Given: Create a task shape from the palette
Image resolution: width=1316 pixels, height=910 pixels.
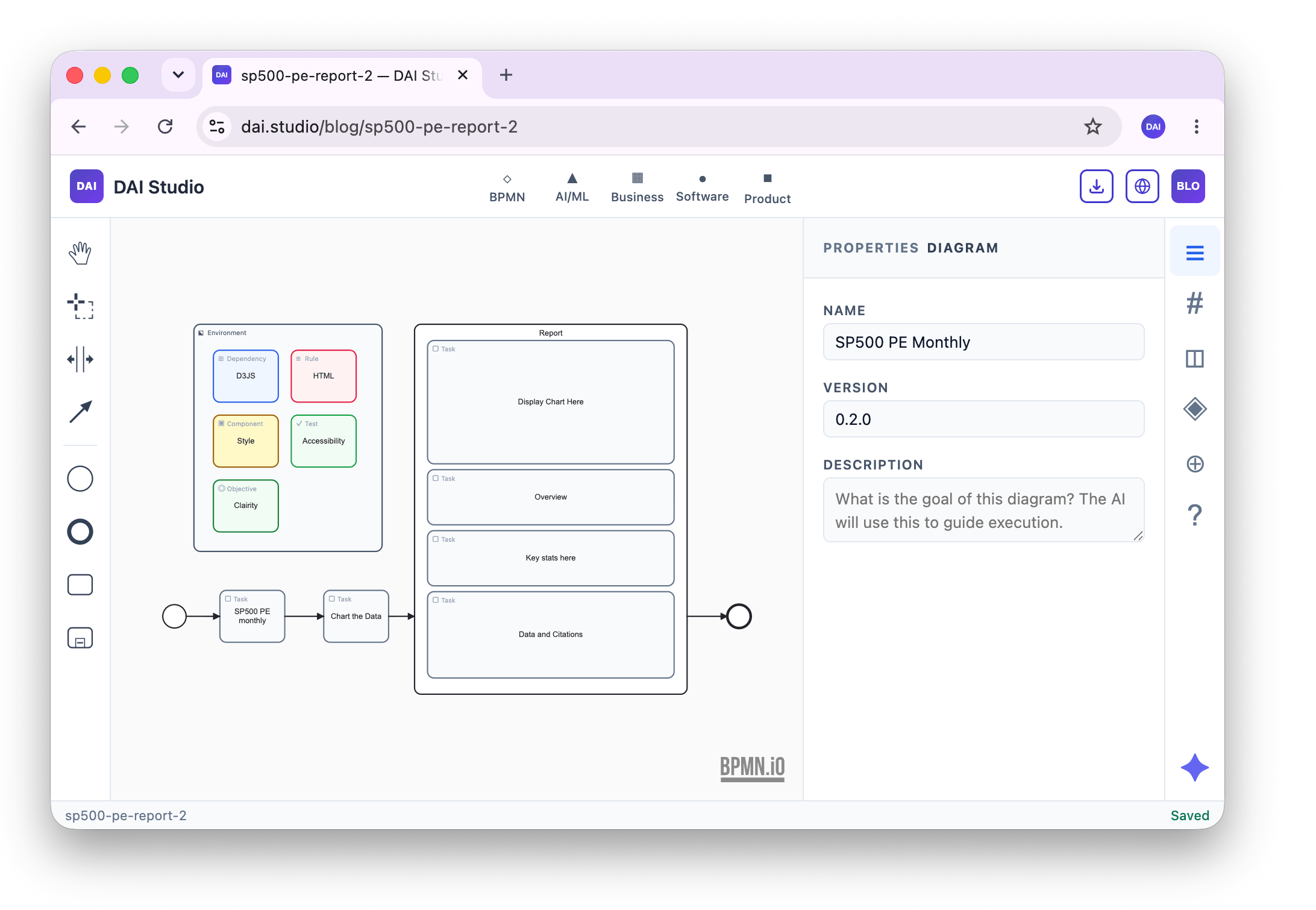Looking at the screenshot, I should click(80, 585).
